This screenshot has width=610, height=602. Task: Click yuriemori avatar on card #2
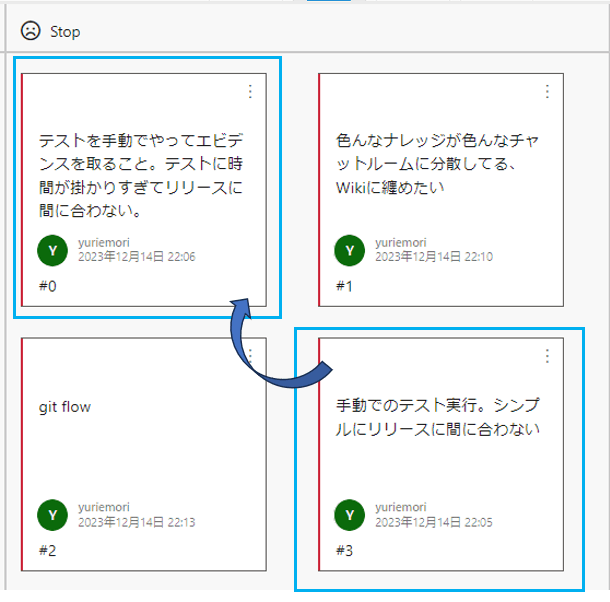tap(53, 515)
